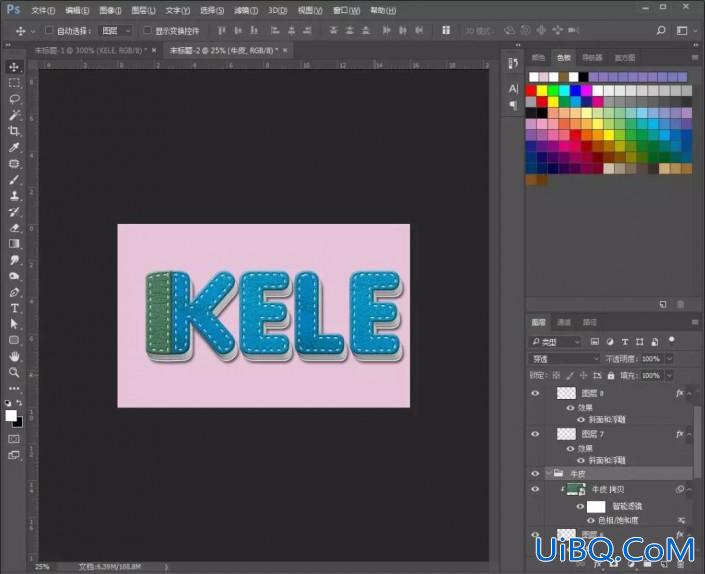Collapse 图层 8 effects arrow
Image resolution: width=705 pixels, height=574 pixels.
[x=689, y=393]
